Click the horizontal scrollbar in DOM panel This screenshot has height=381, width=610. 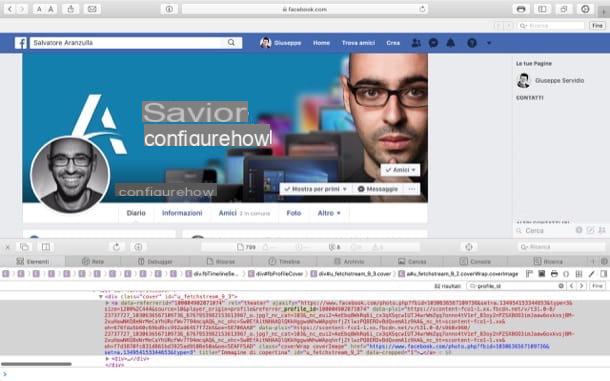click(36, 364)
